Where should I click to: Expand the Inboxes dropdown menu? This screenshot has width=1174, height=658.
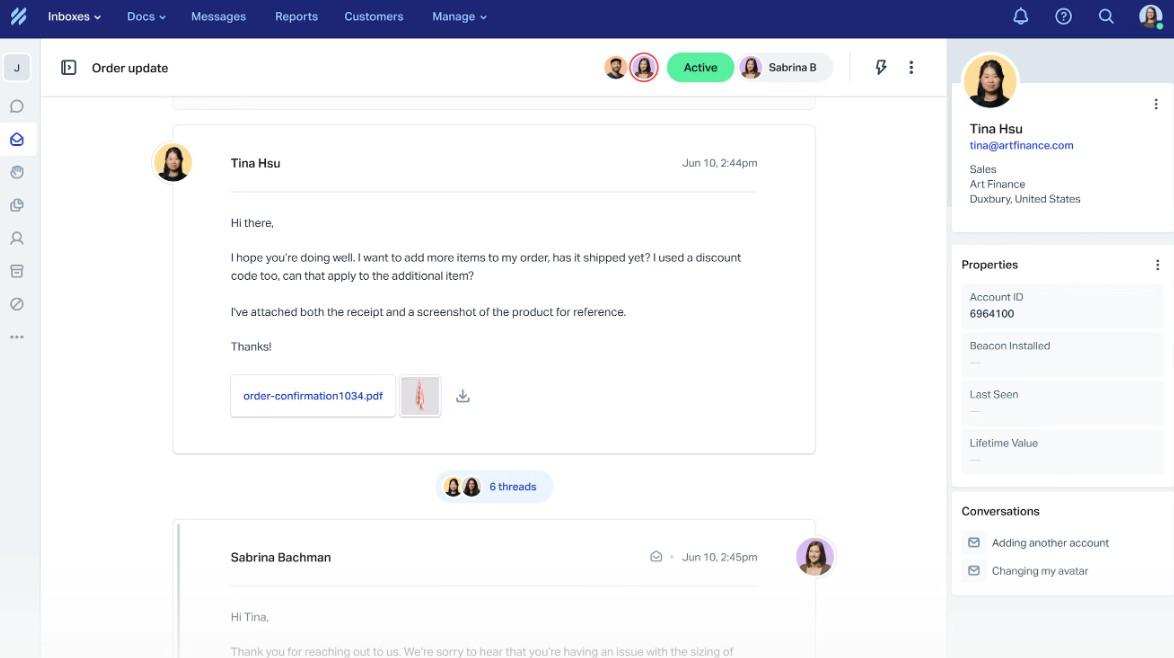[x=74, y=17]
